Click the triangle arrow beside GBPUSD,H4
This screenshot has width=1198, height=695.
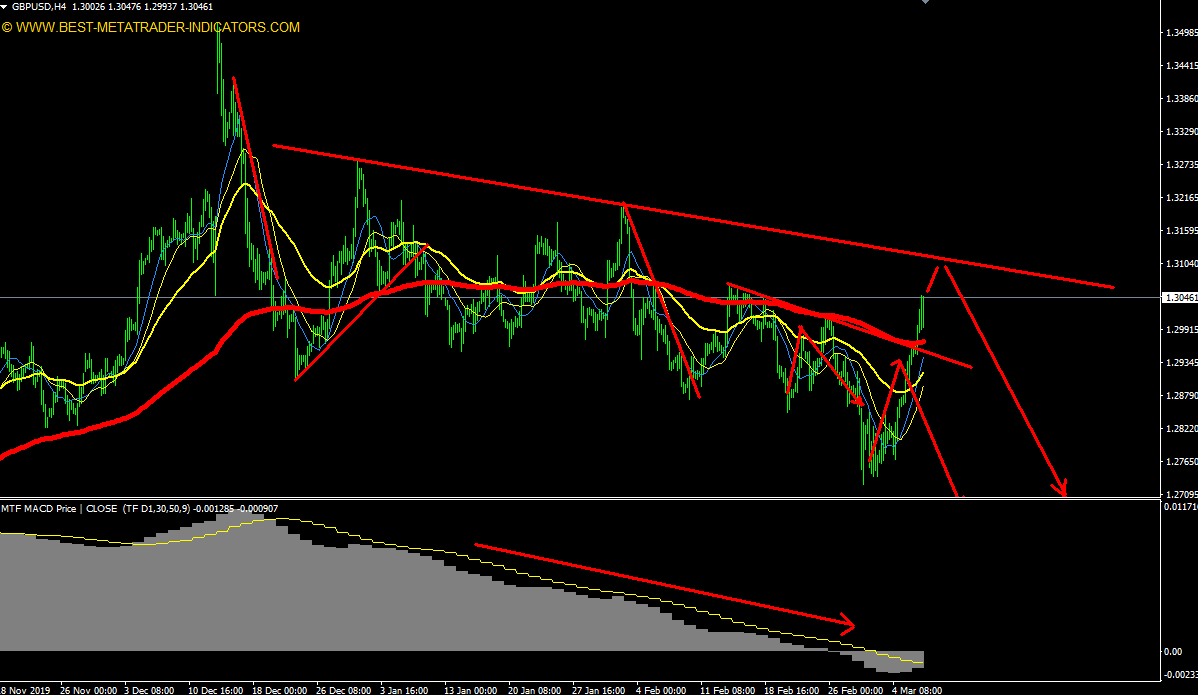[6, 8]
